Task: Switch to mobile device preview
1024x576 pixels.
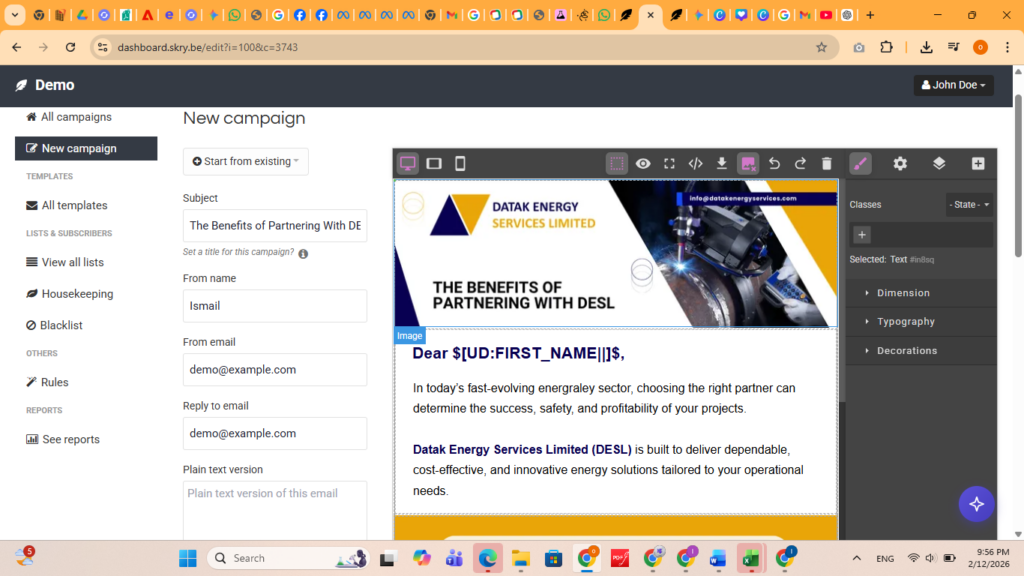Action: (460, 163)
